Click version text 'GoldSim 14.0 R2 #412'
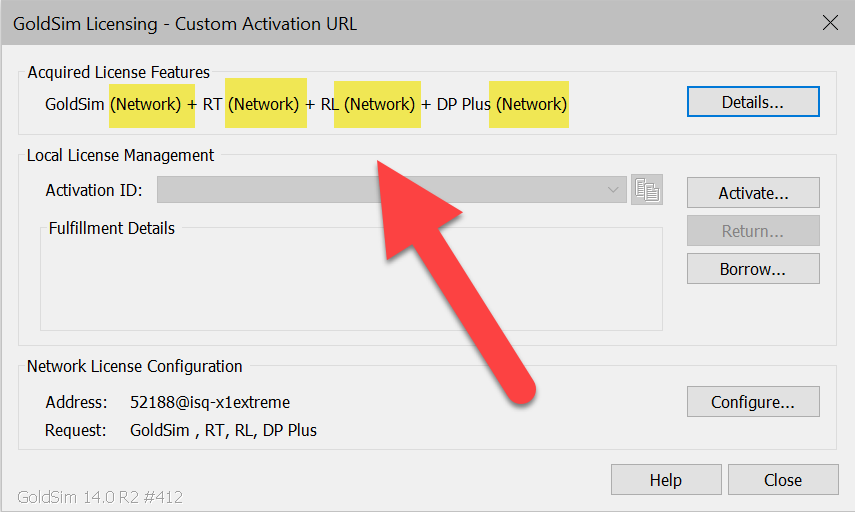The width and height of the screenshot is (855, 512). click(100, 497)
